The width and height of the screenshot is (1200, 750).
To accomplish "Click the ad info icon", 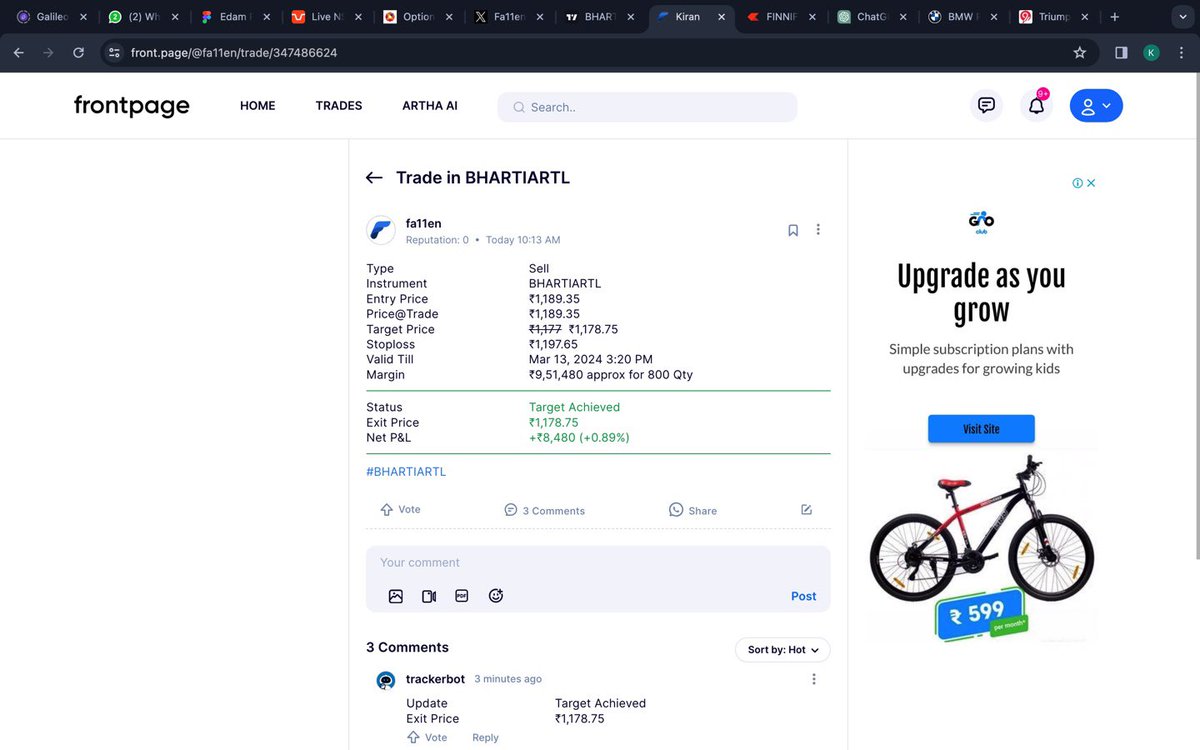I will point(1077,183).
